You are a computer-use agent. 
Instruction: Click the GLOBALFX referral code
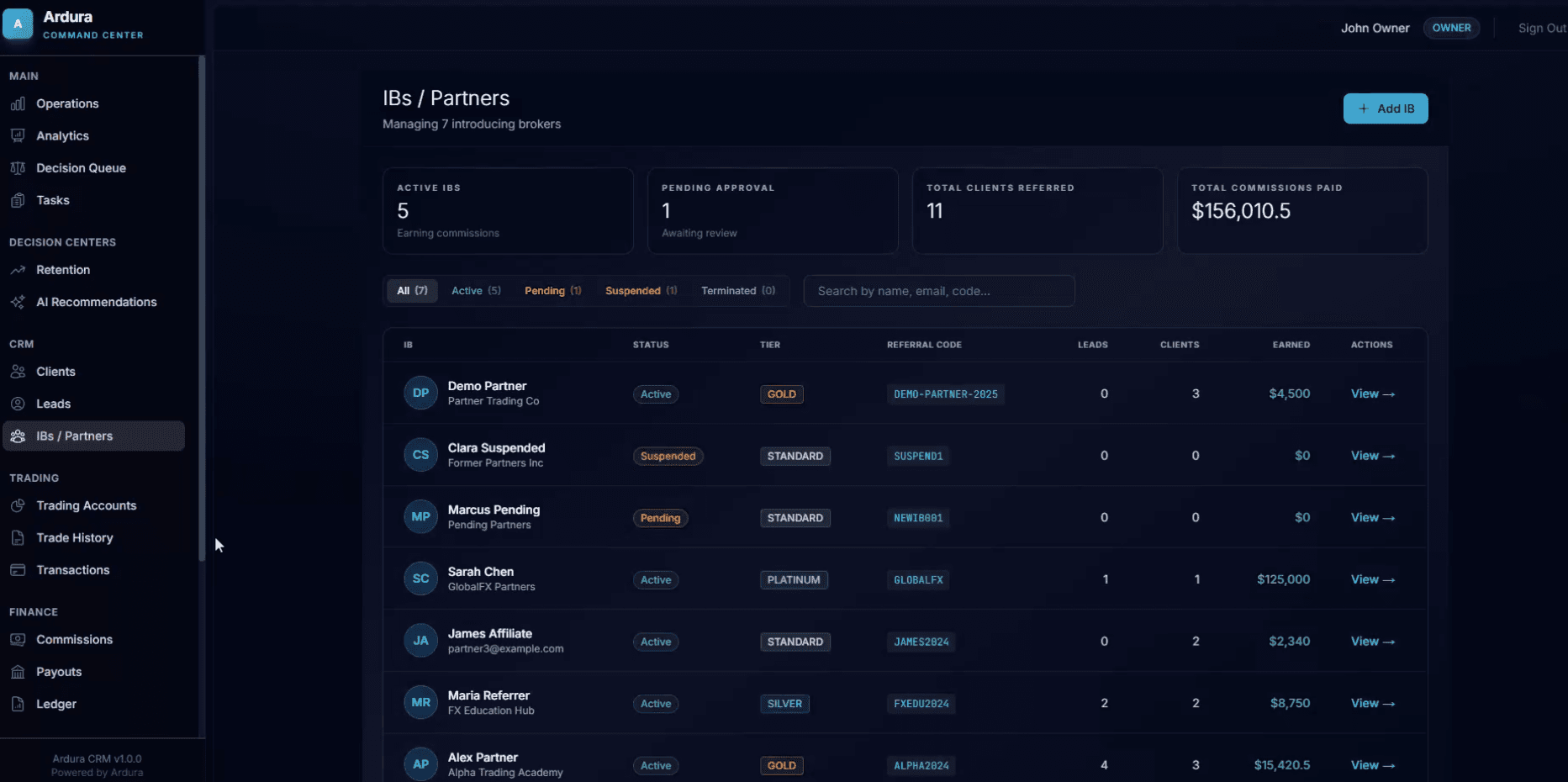[x=918, y=580]
